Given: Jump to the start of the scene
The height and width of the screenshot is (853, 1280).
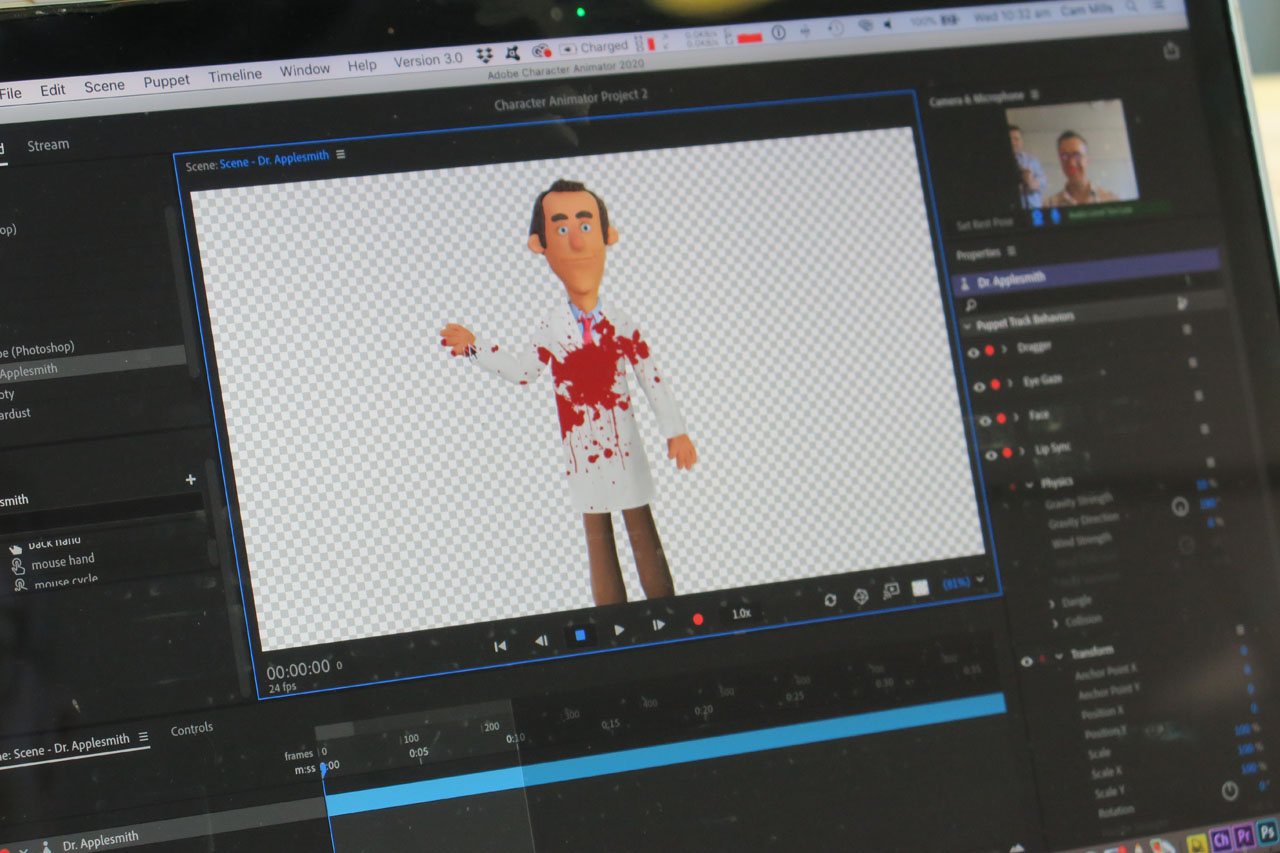Looking at the screenshot, I should [x=500, y=646].
